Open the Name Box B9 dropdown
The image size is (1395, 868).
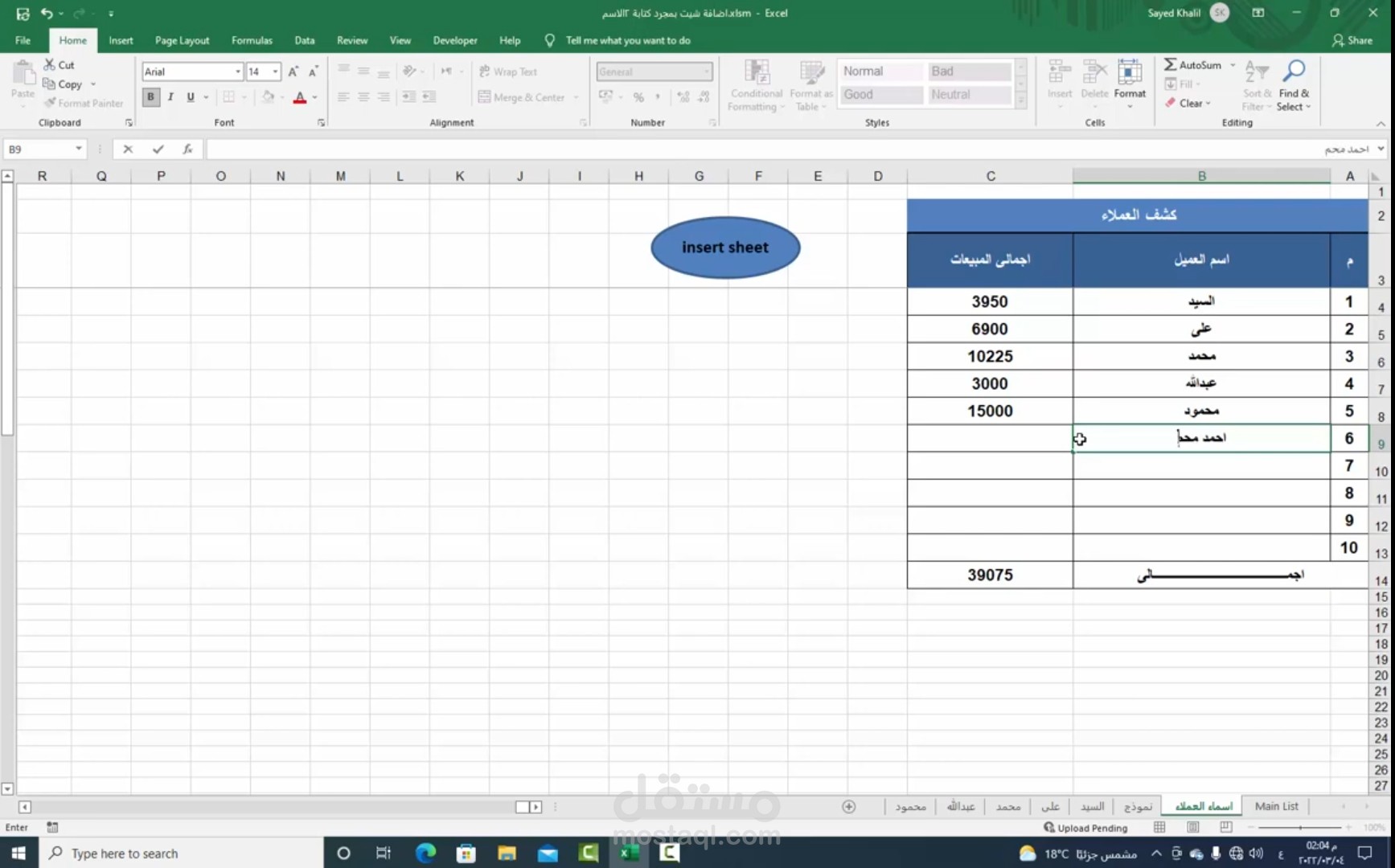pyautogui.click(x=78, y=149)
